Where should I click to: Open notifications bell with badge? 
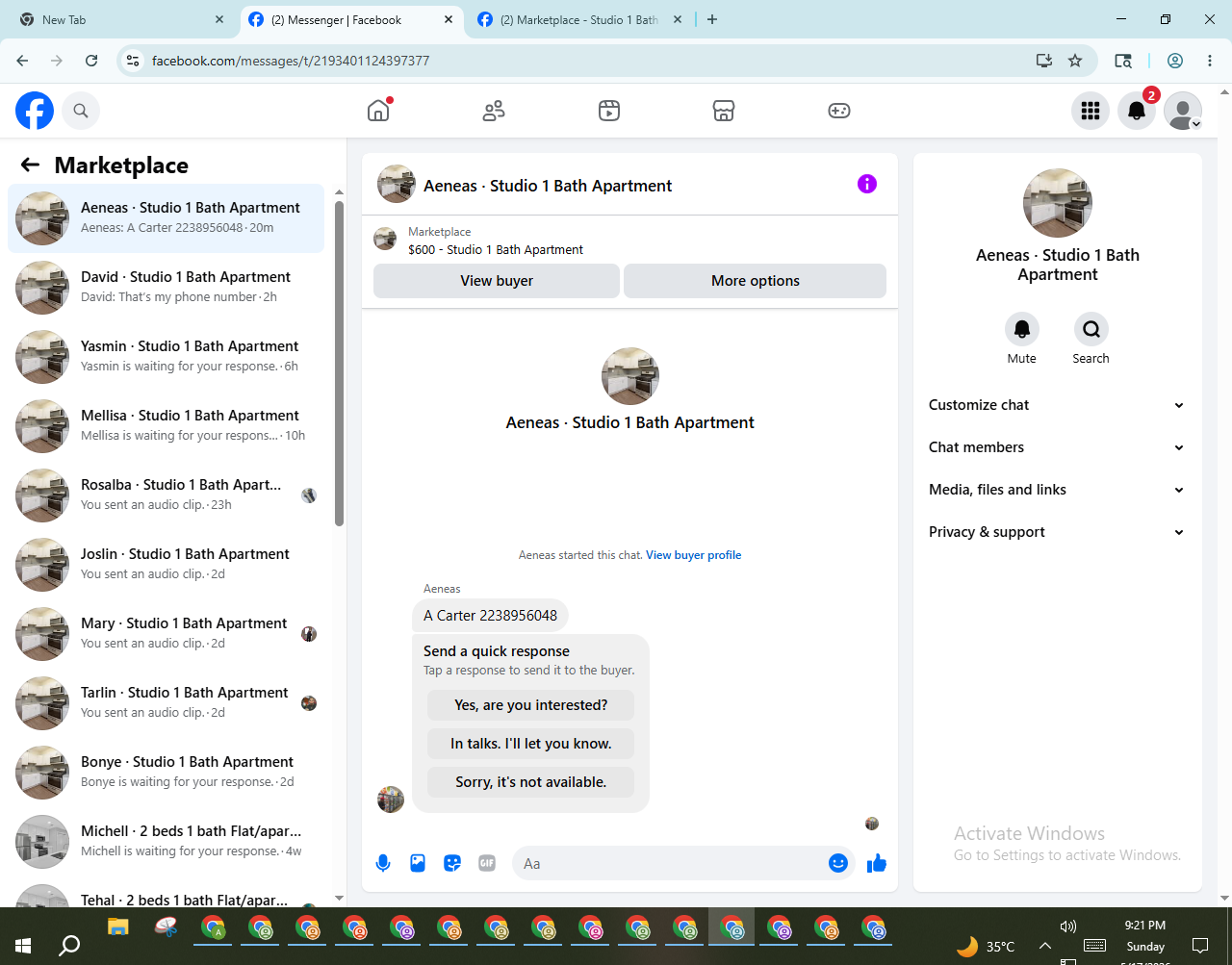tap(1137, 111)
